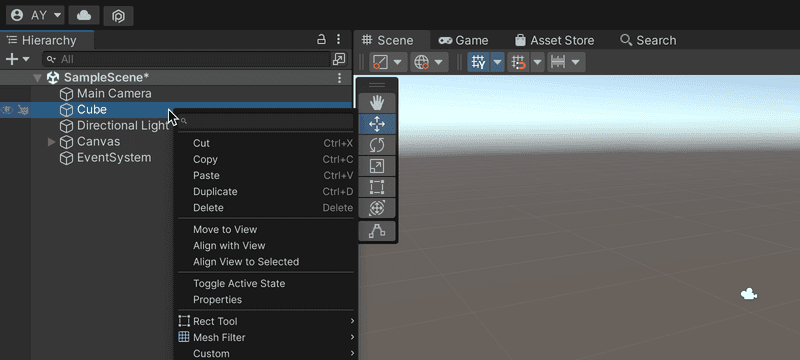Viewport: 800px width, 360px height.
Task: Open the Asset Store tab
Action: tap(554, 40)
